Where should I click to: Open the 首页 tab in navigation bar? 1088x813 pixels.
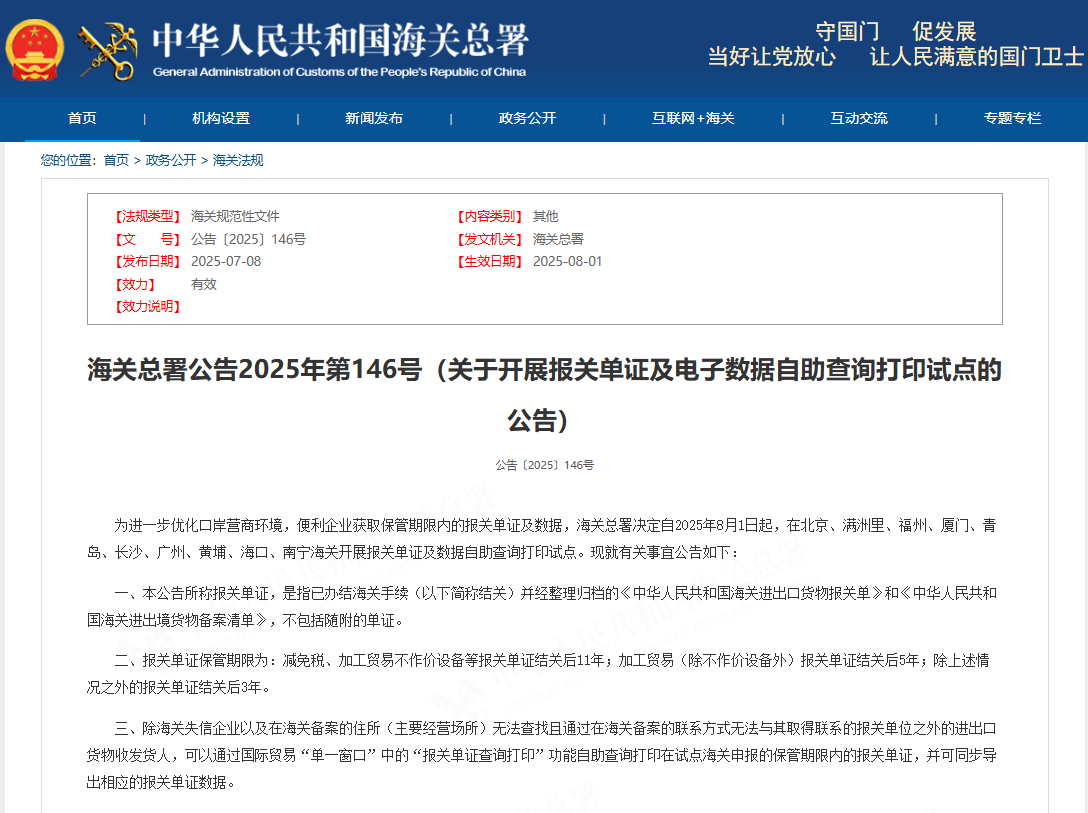coord(82,118)
